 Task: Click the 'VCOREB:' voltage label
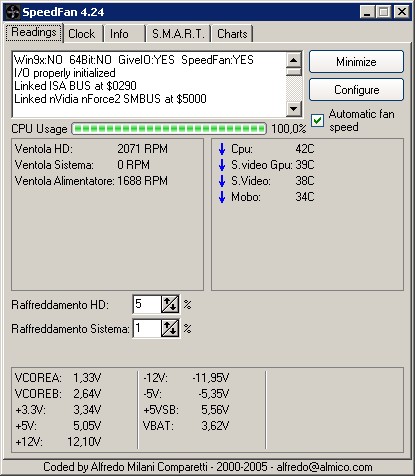pos(38,394)
